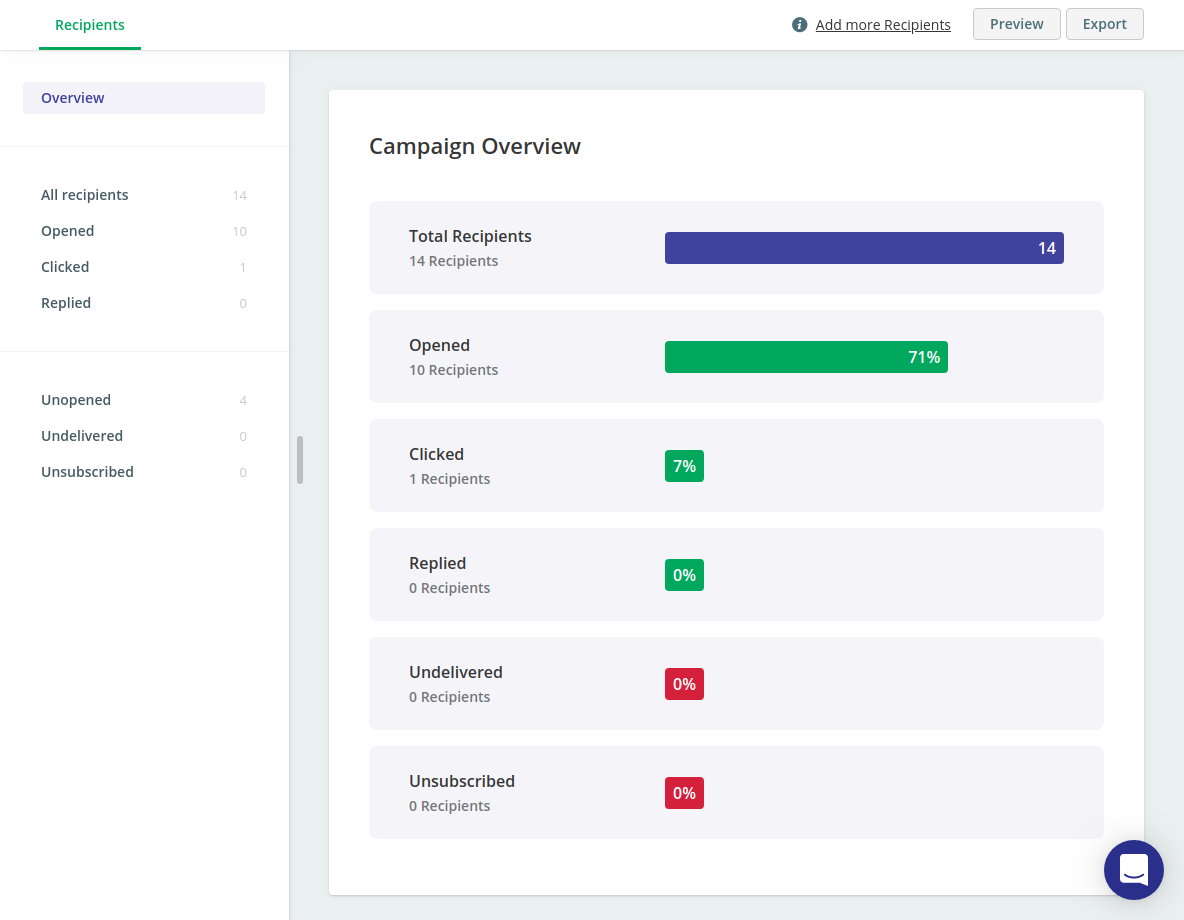The image size is (1184, 920).
Task: Click the 7% Clicked badge
Action: pyautogui.click(x=684, y=466)
